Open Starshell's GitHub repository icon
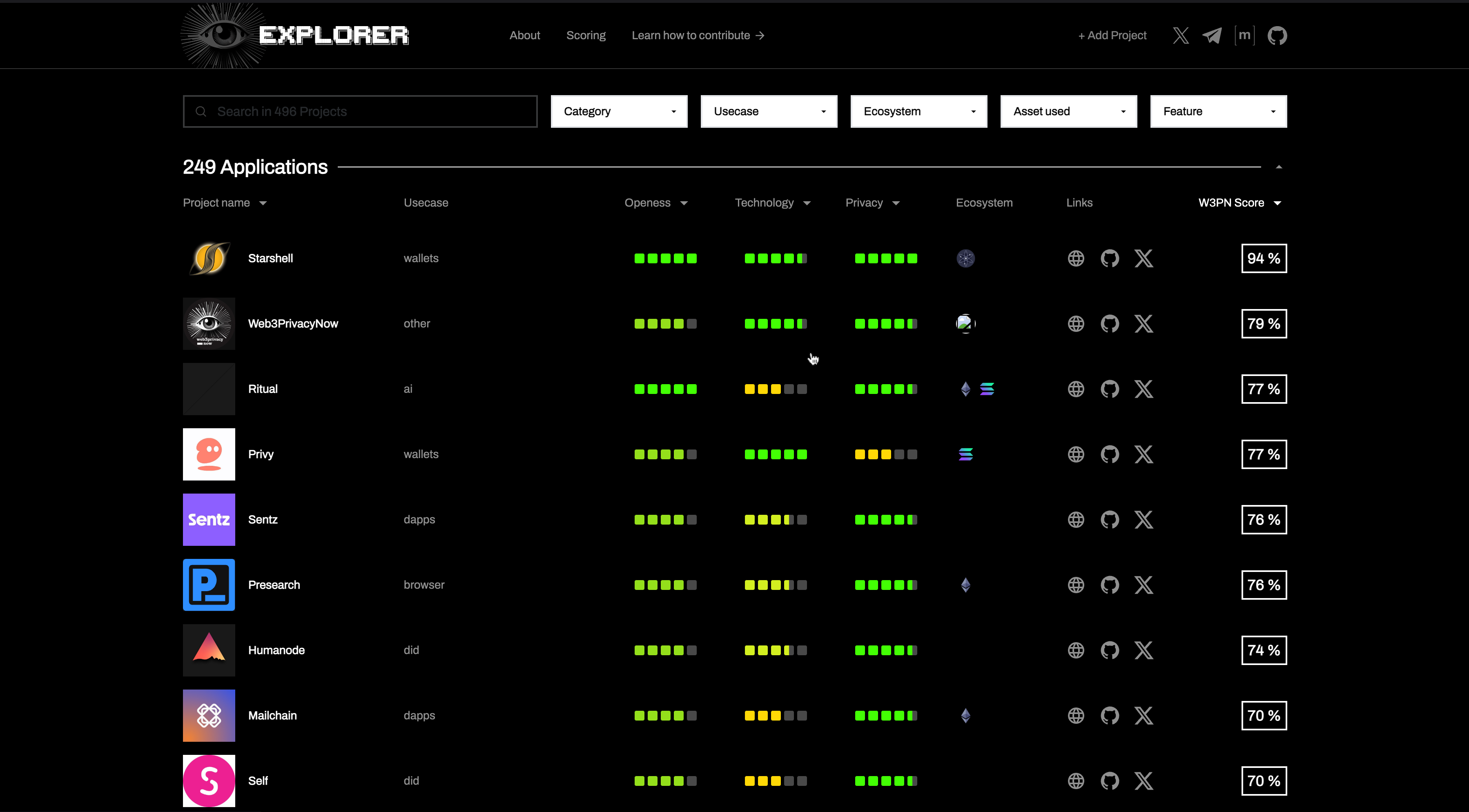Viewport: 1469px width, 812px height. pyautogui.click(x=1110, y=258)
